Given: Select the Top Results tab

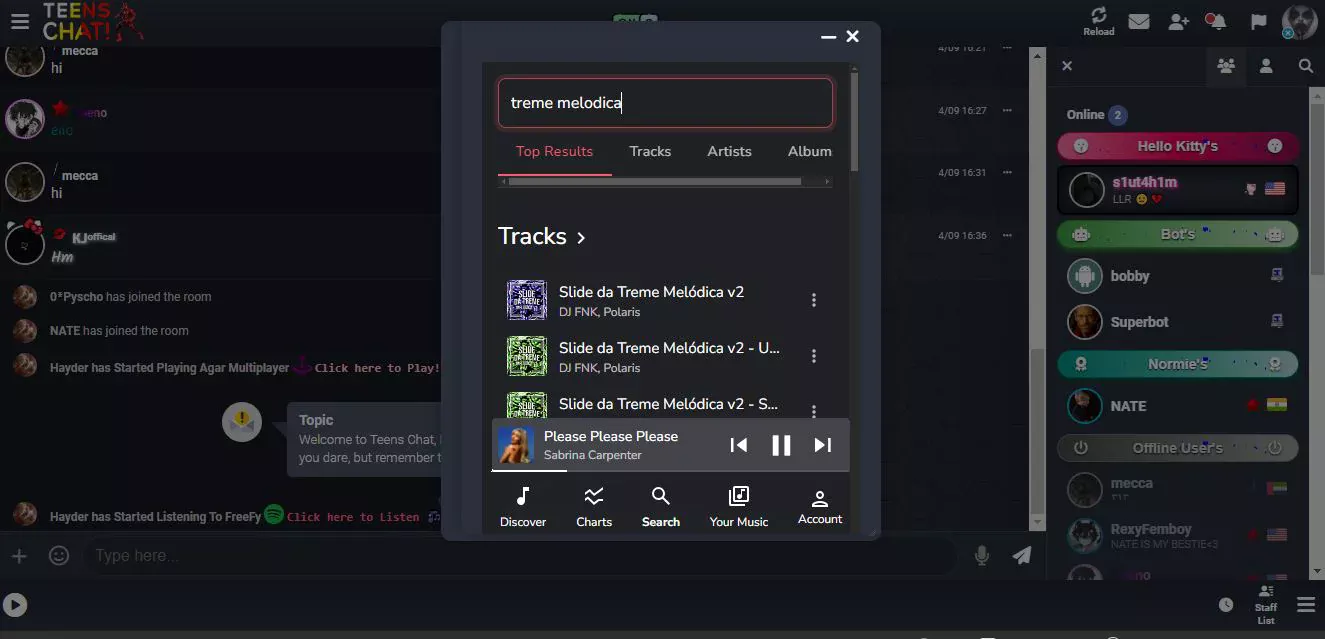Looking at the screenshot, I should click(555, 152).
